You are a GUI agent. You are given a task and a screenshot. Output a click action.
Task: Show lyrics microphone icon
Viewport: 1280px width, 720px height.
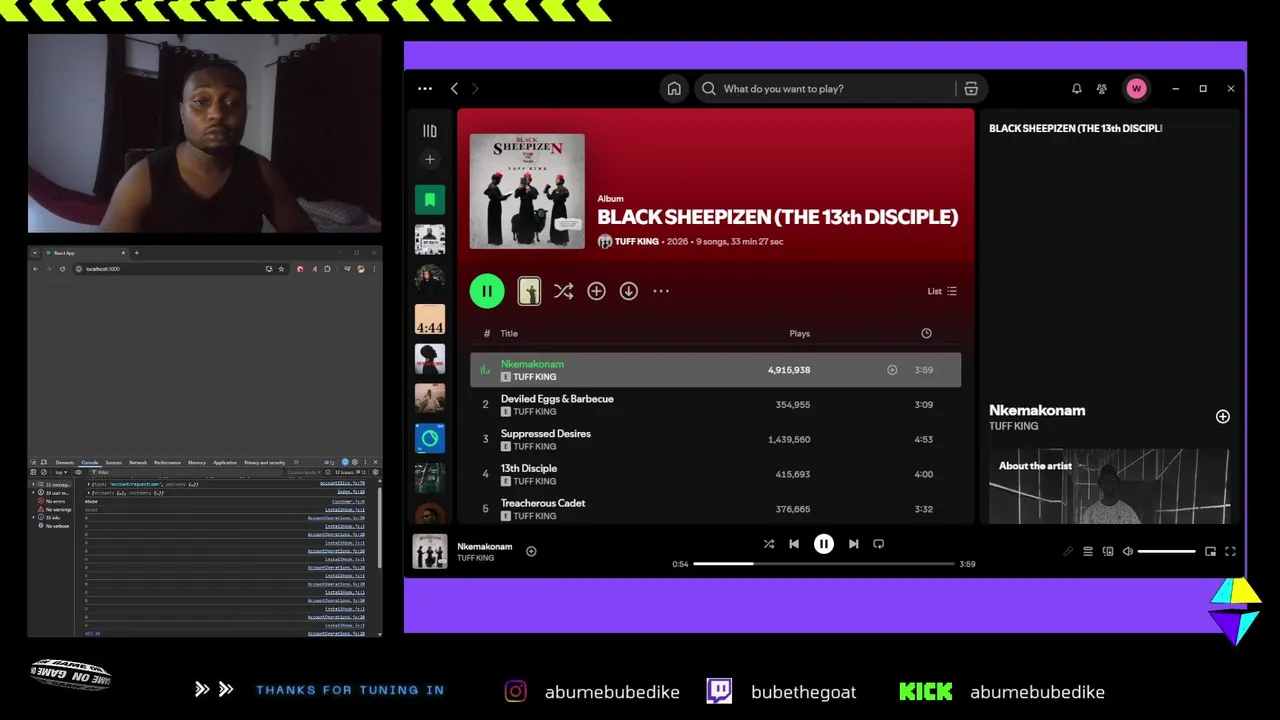tap(1067, 551)
